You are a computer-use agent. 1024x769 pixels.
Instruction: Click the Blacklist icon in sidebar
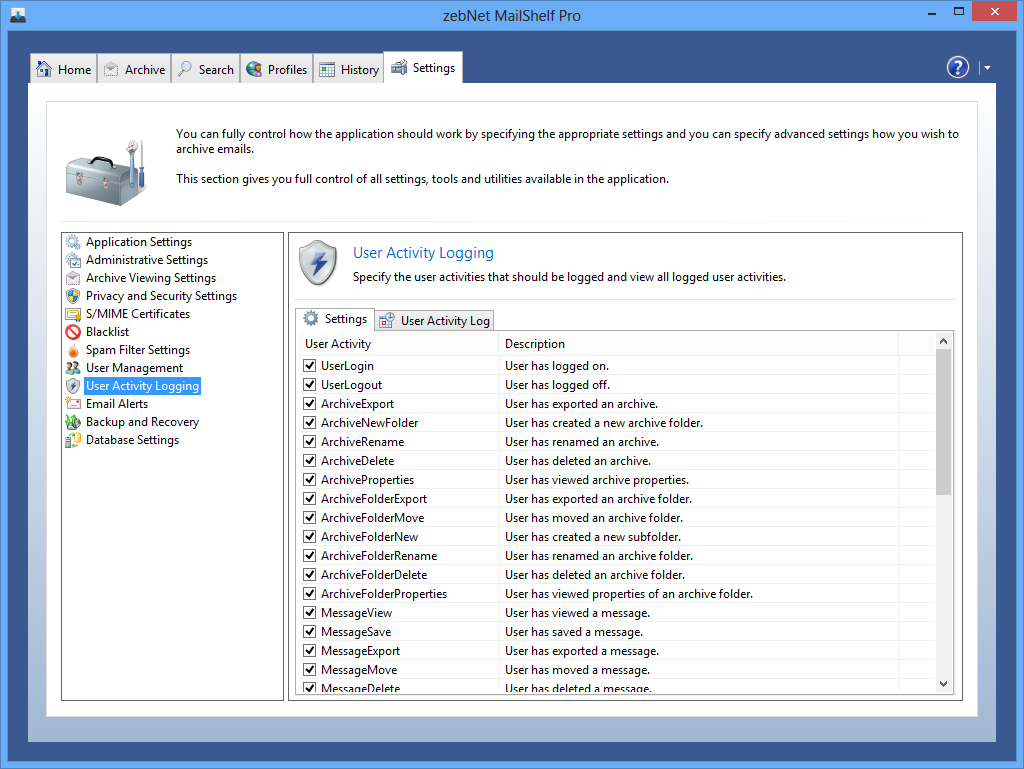coord(73,332)
